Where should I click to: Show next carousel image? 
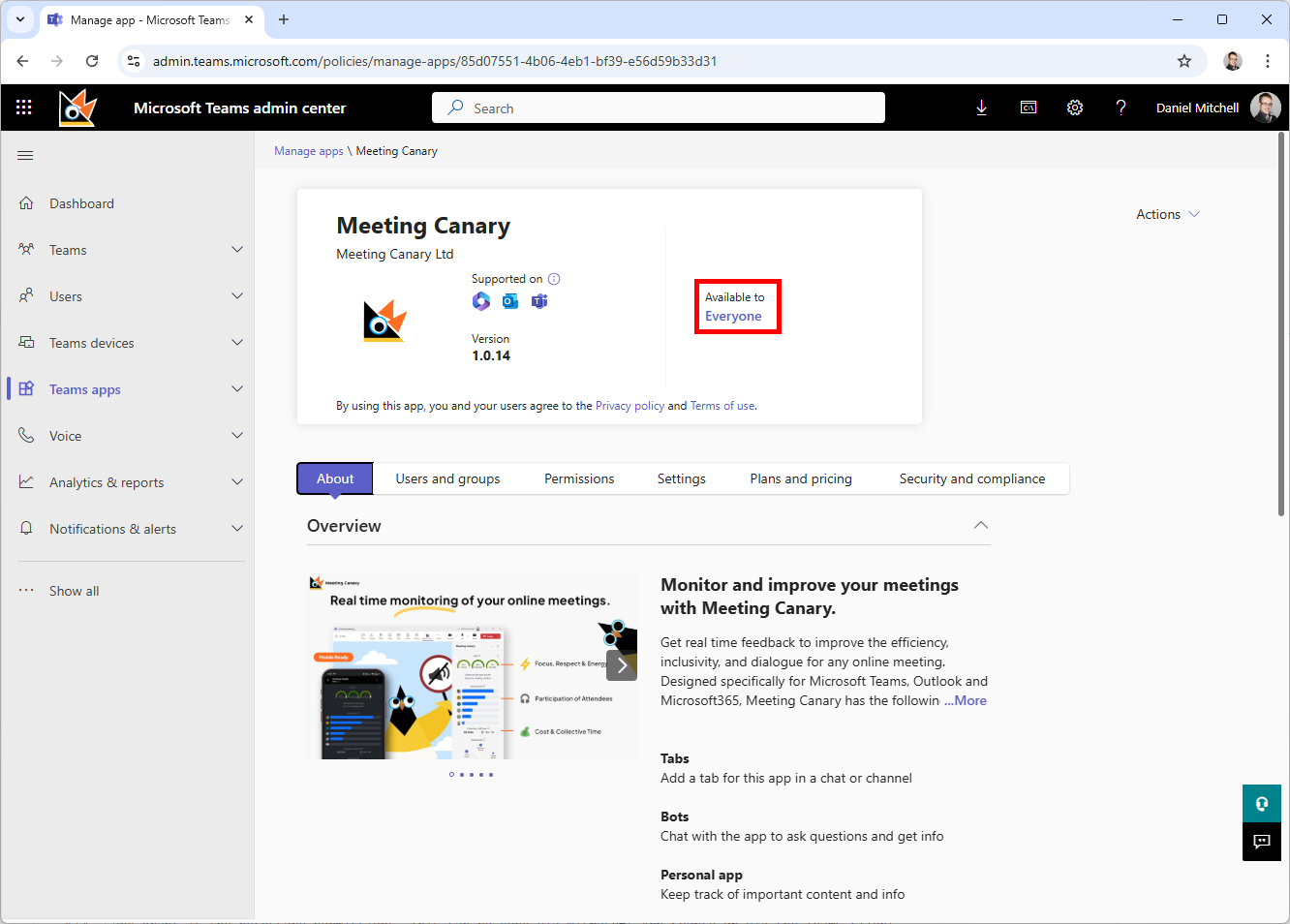[622, 665]
